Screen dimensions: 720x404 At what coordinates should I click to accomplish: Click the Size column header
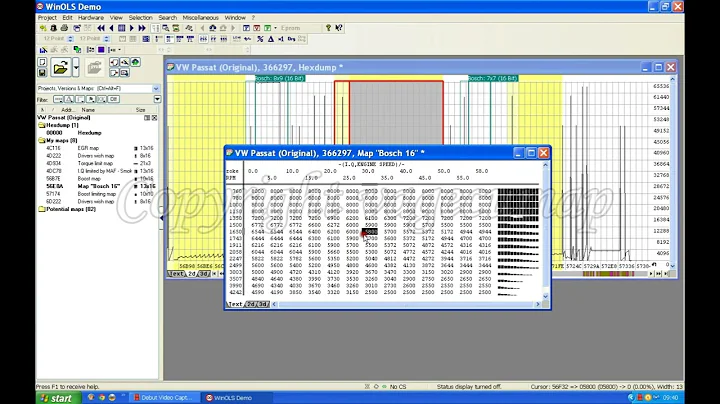point(141,110)
